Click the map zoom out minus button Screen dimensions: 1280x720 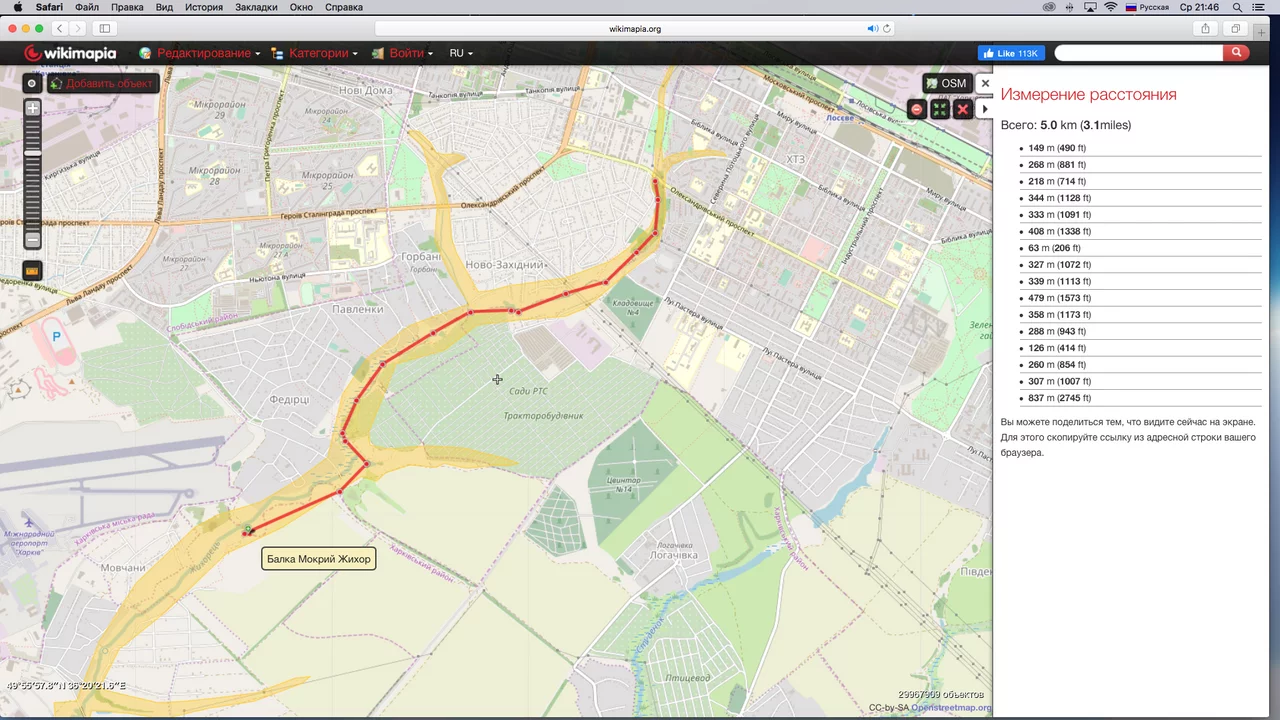click(x=33, y=240)
